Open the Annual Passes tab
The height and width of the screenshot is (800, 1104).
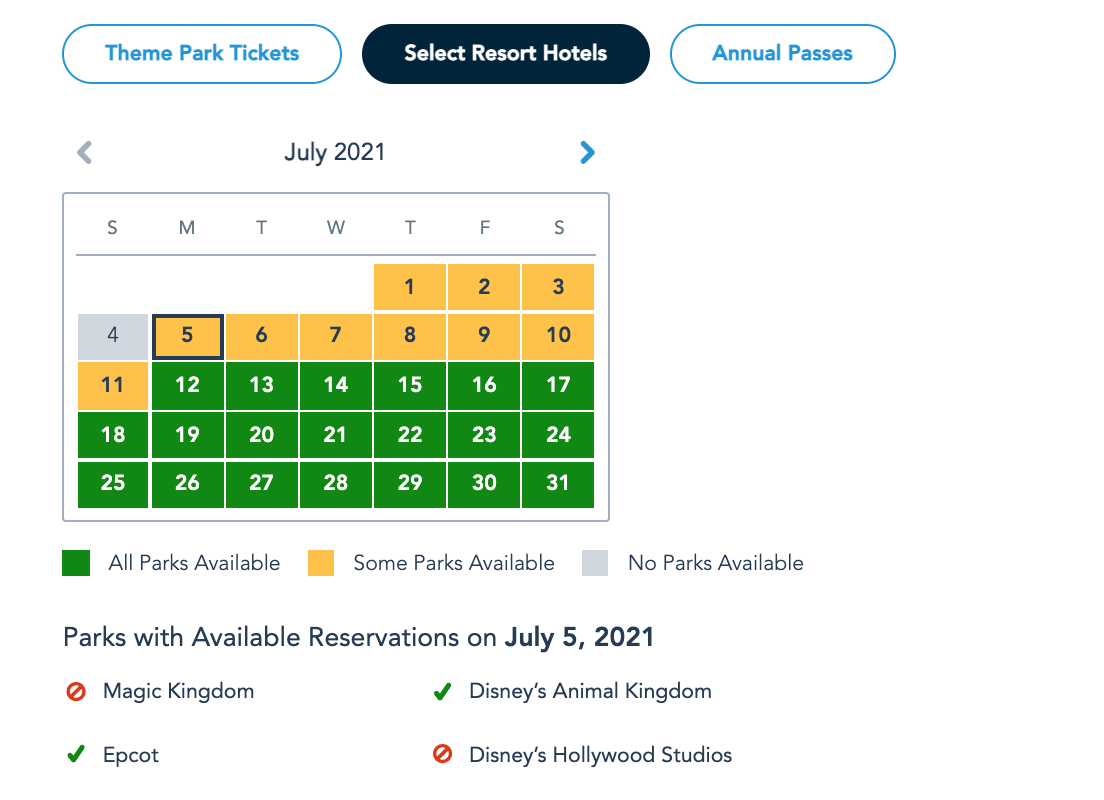[x=782, y=53]
